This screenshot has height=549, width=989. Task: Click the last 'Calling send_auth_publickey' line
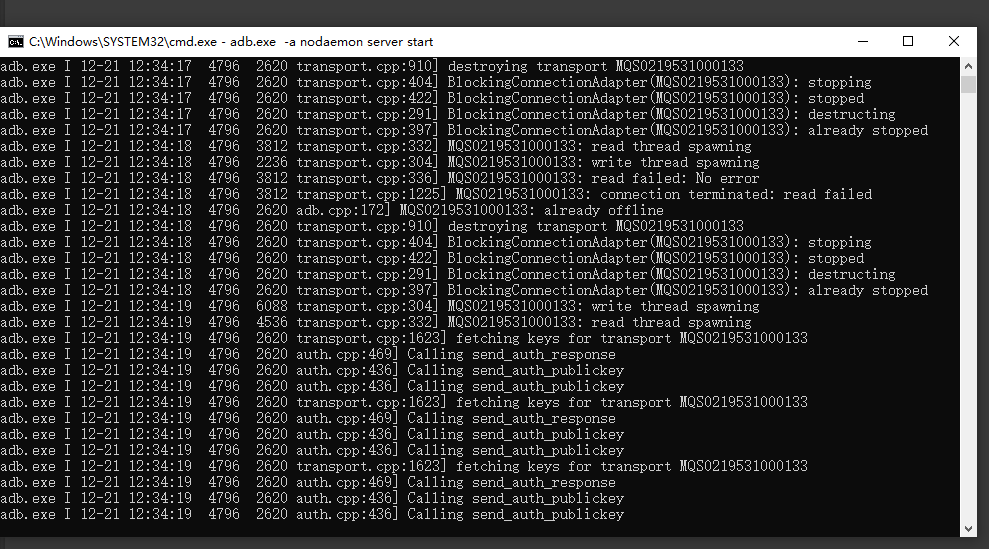pos(515,514)
